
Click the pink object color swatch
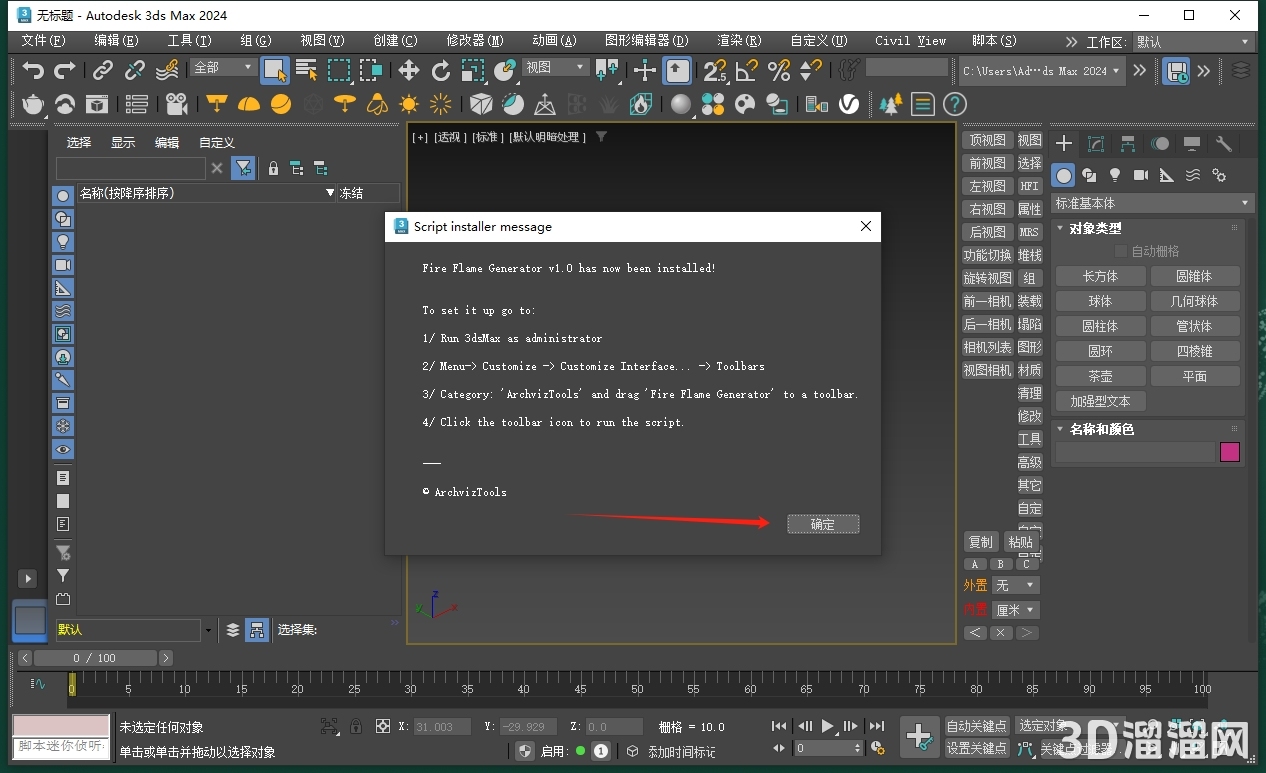(1230, 452)
